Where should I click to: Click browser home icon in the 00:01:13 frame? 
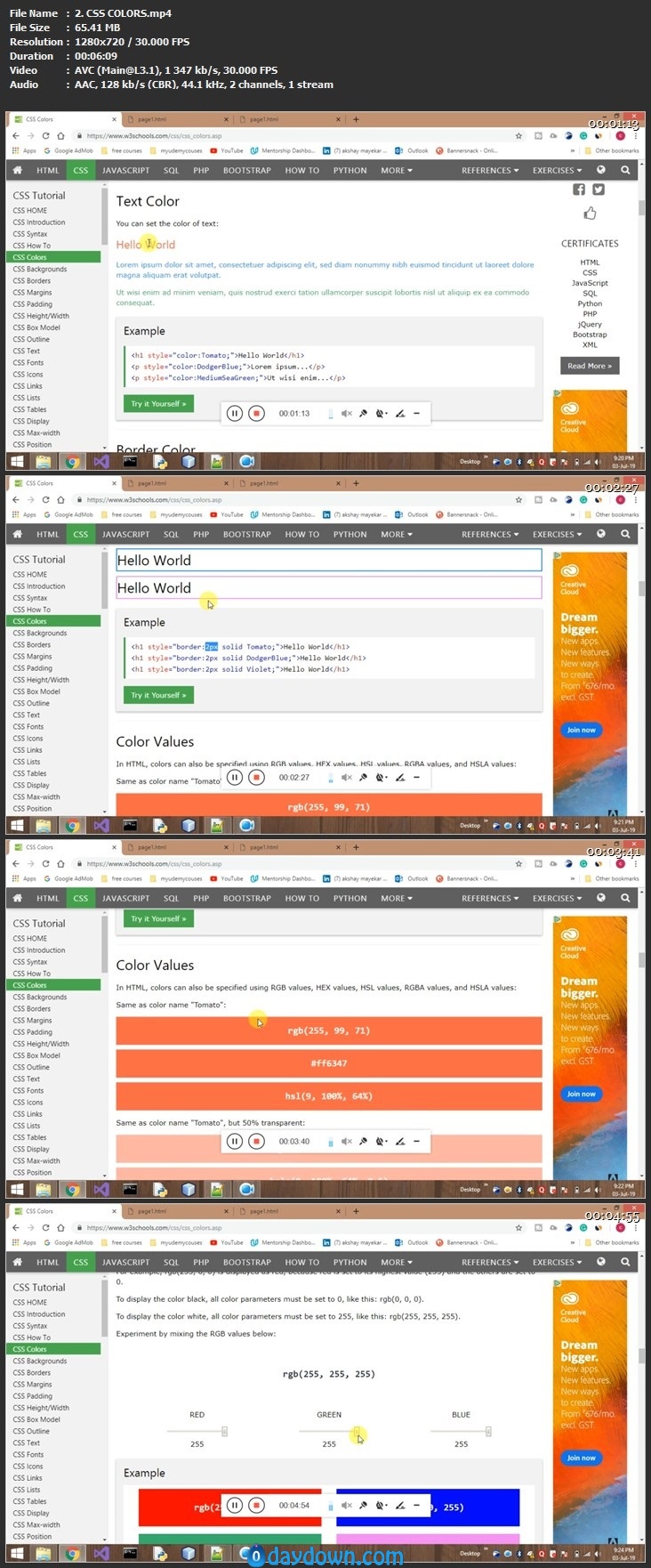60,136
